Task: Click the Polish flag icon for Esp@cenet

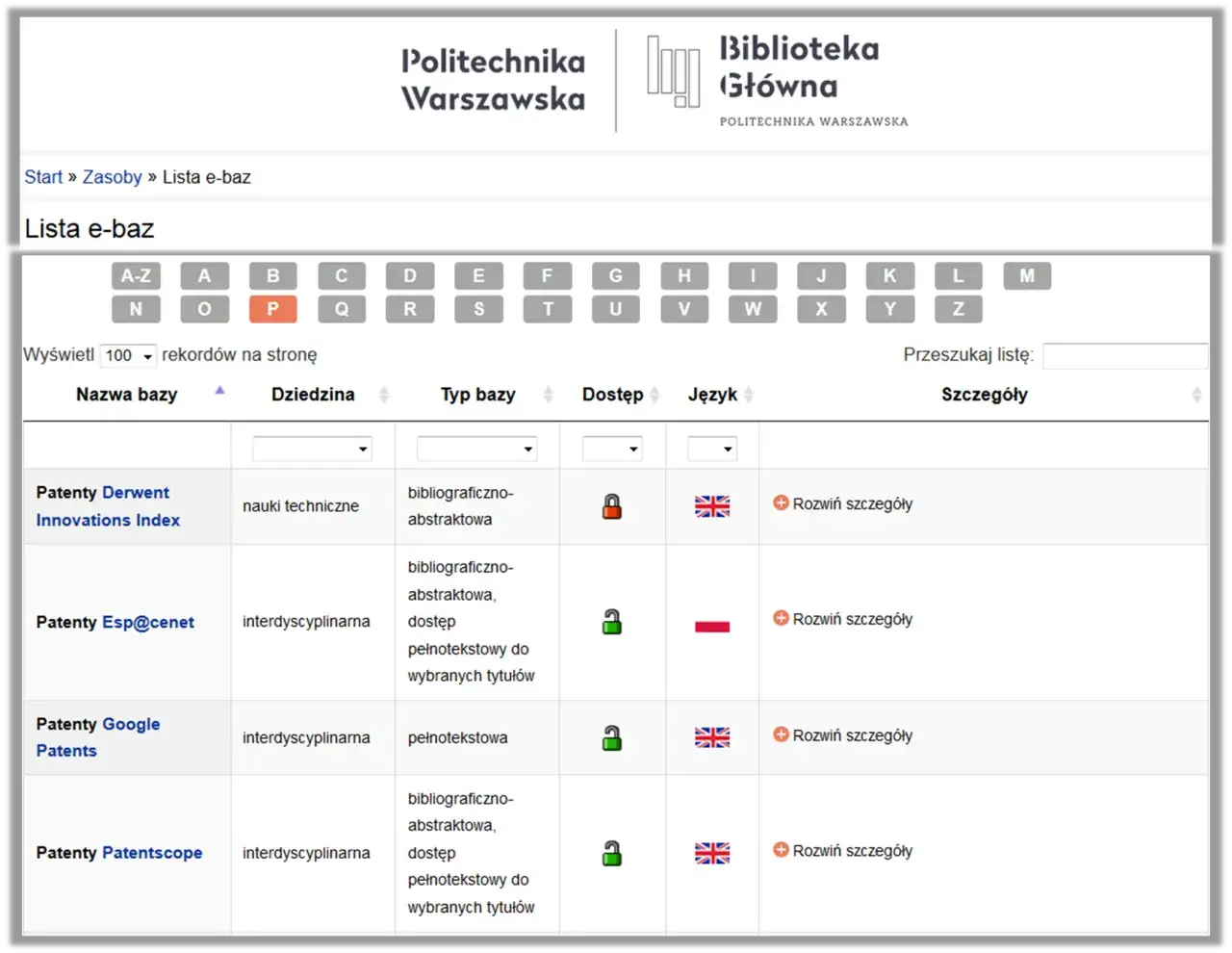Action: tap(711, 625)
